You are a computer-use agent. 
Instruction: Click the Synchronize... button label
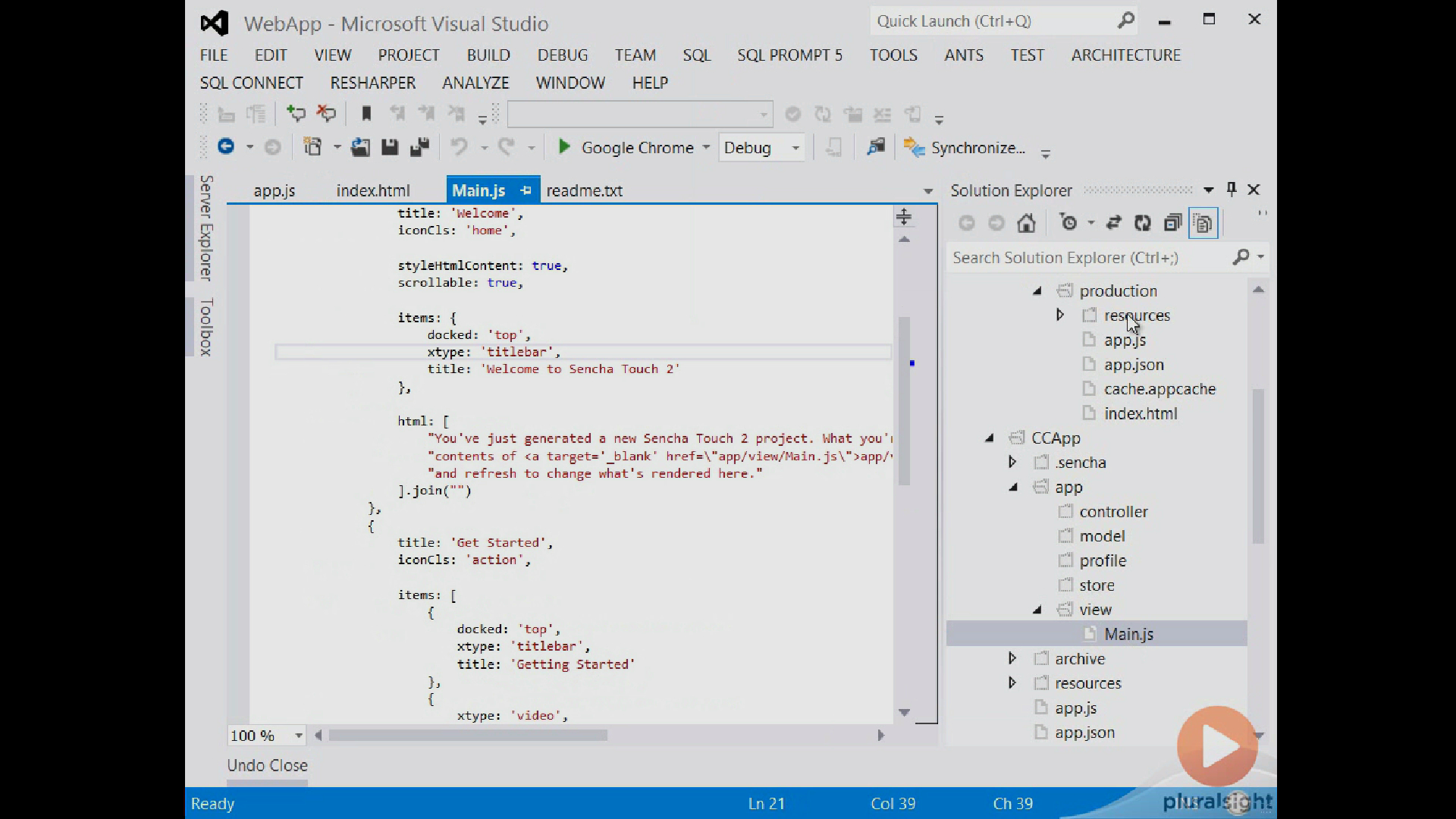point(978,148)
